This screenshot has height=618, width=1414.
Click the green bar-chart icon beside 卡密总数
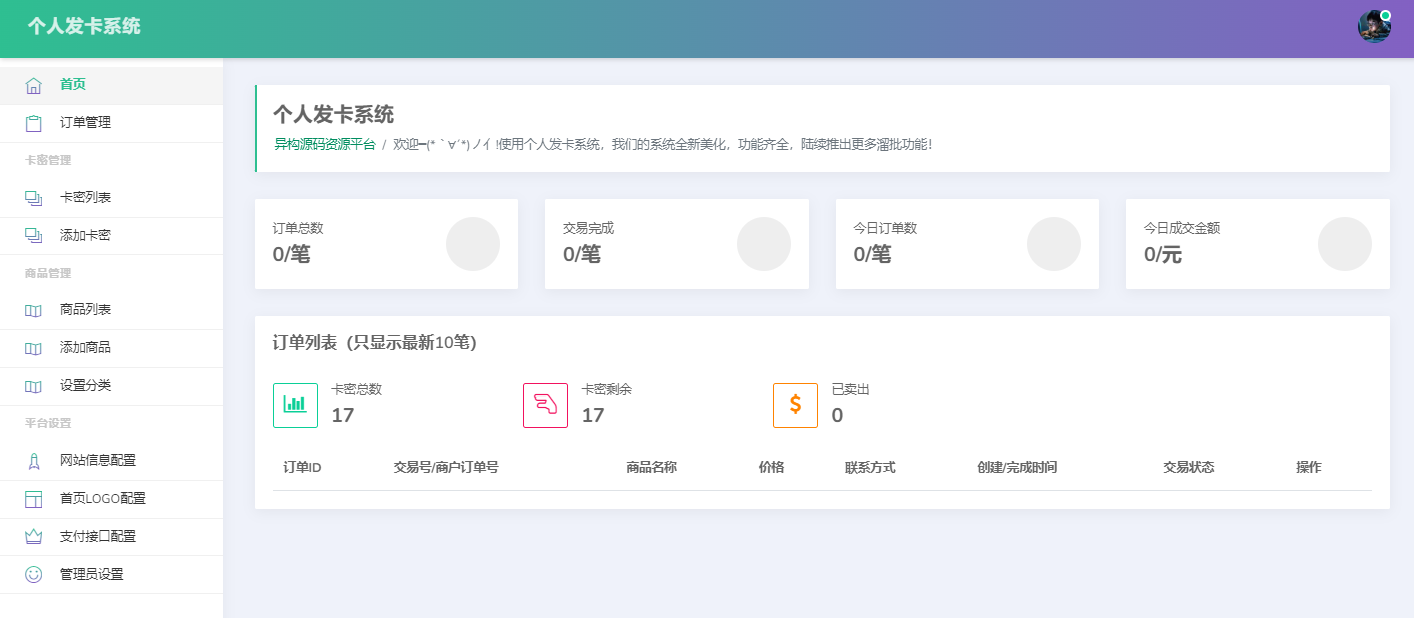[295, 405]
